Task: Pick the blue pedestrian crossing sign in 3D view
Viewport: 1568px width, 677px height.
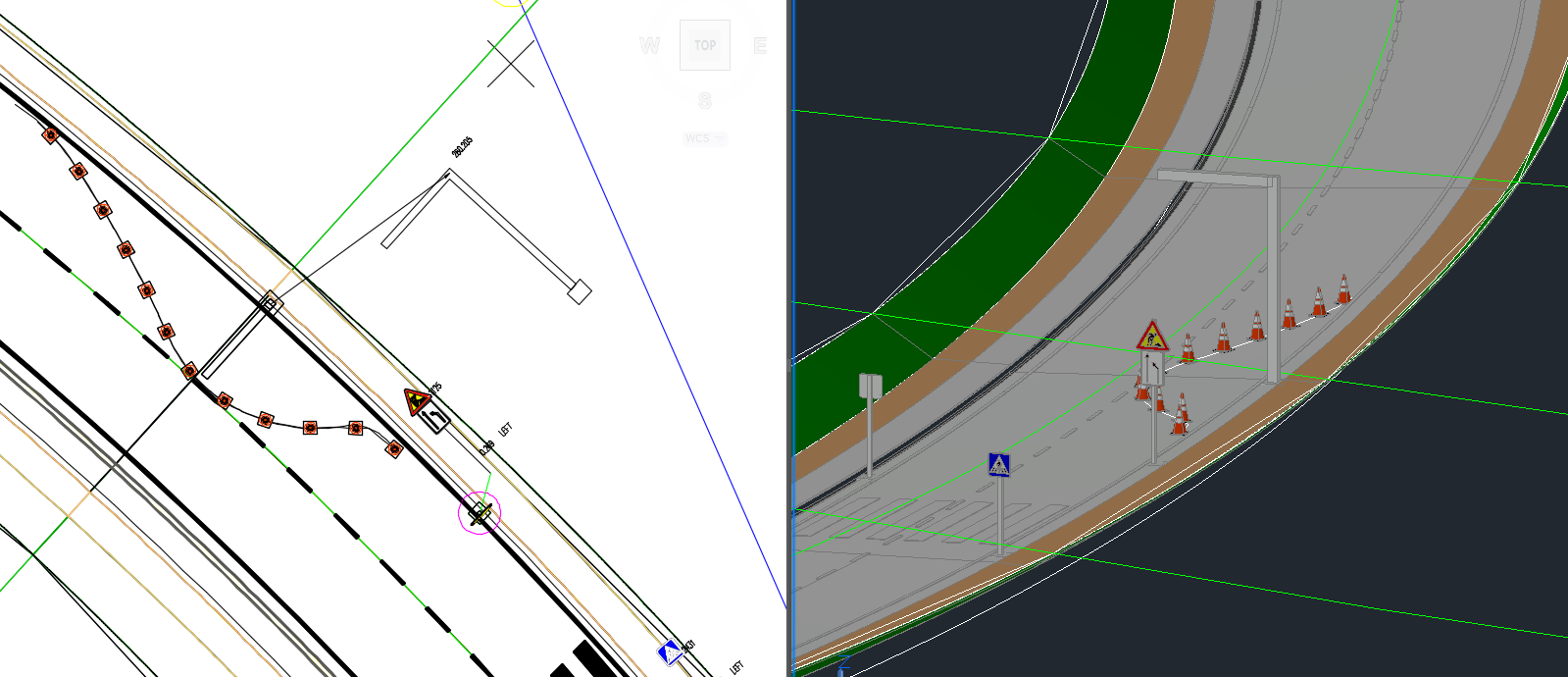Action: point(998,465)
